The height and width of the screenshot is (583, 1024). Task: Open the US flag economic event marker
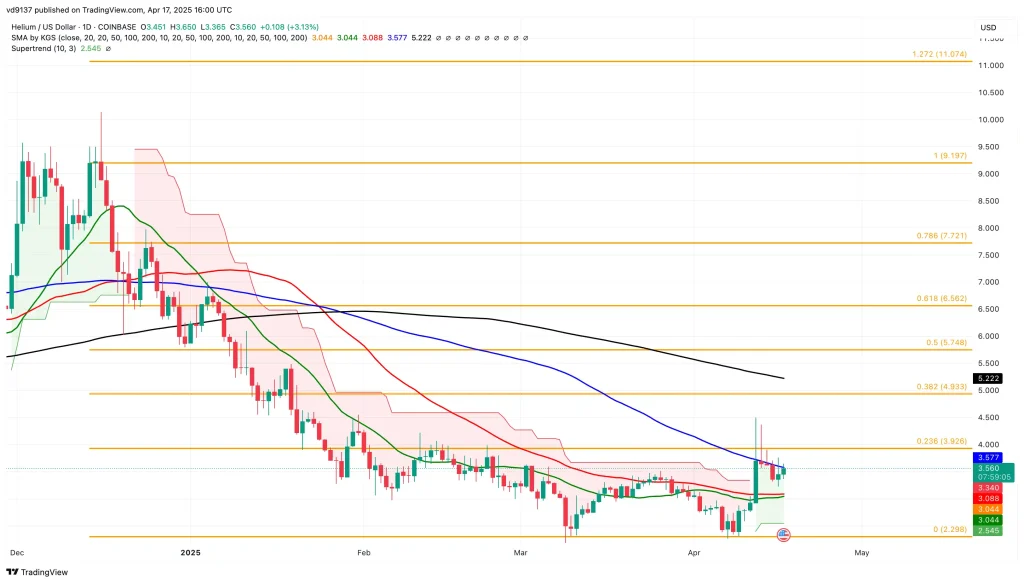784,536
